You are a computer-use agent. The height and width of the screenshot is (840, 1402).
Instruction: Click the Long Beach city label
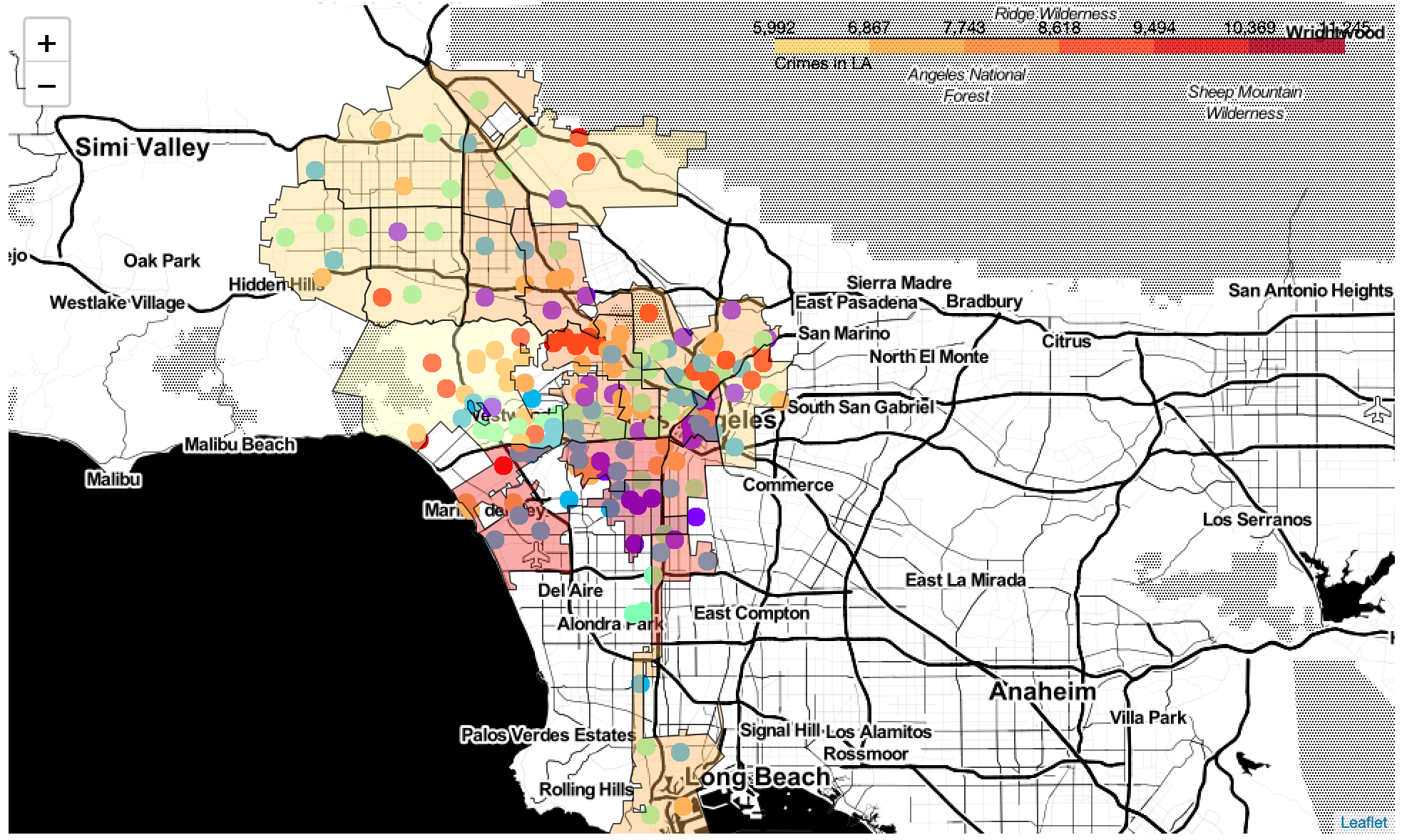pos(757,777)
